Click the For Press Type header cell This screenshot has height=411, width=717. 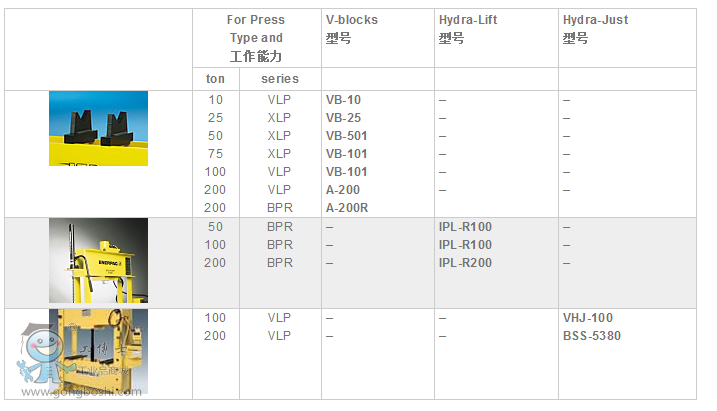(256, 38)
